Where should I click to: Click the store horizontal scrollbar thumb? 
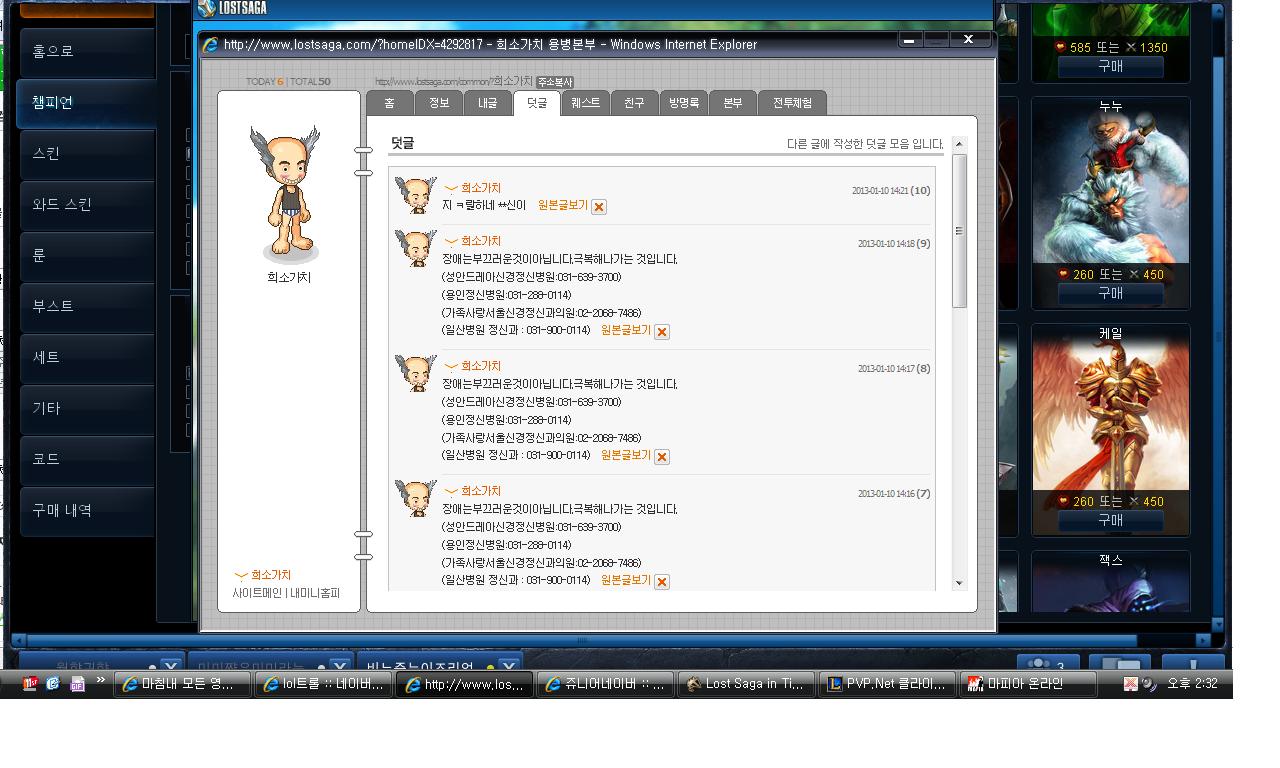(582, 640)
